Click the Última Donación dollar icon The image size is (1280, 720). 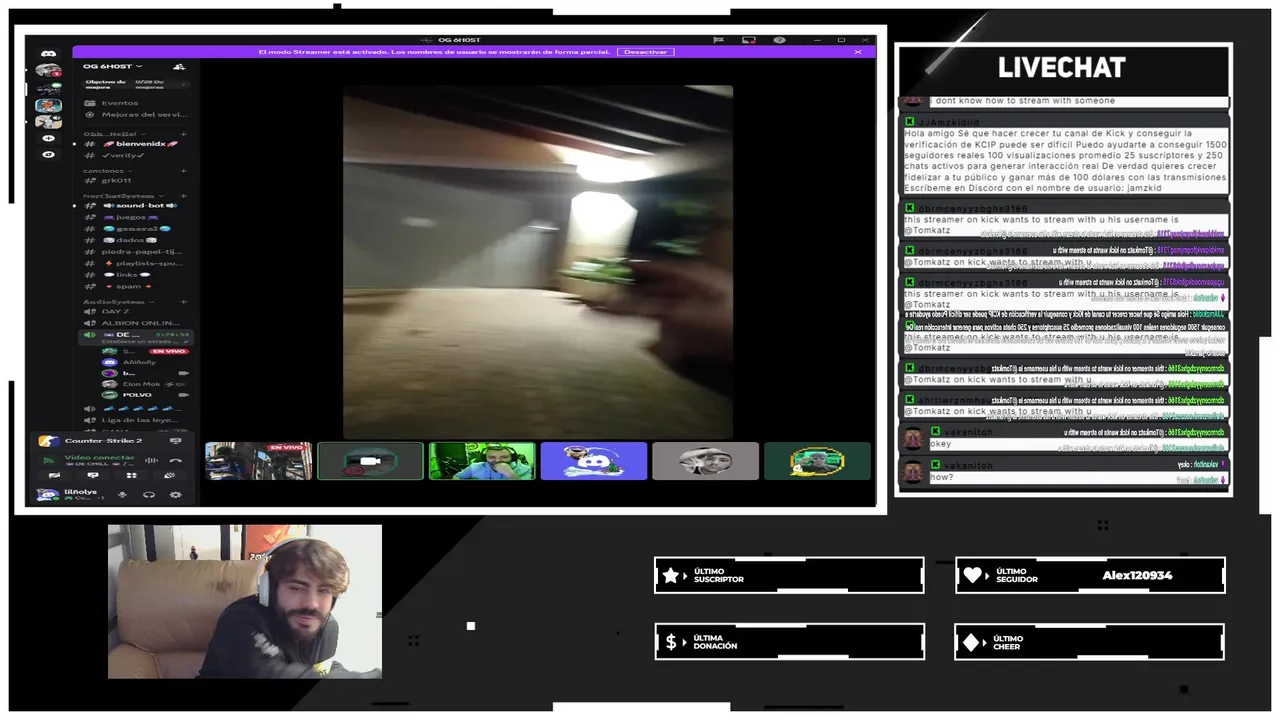(671, 642)
